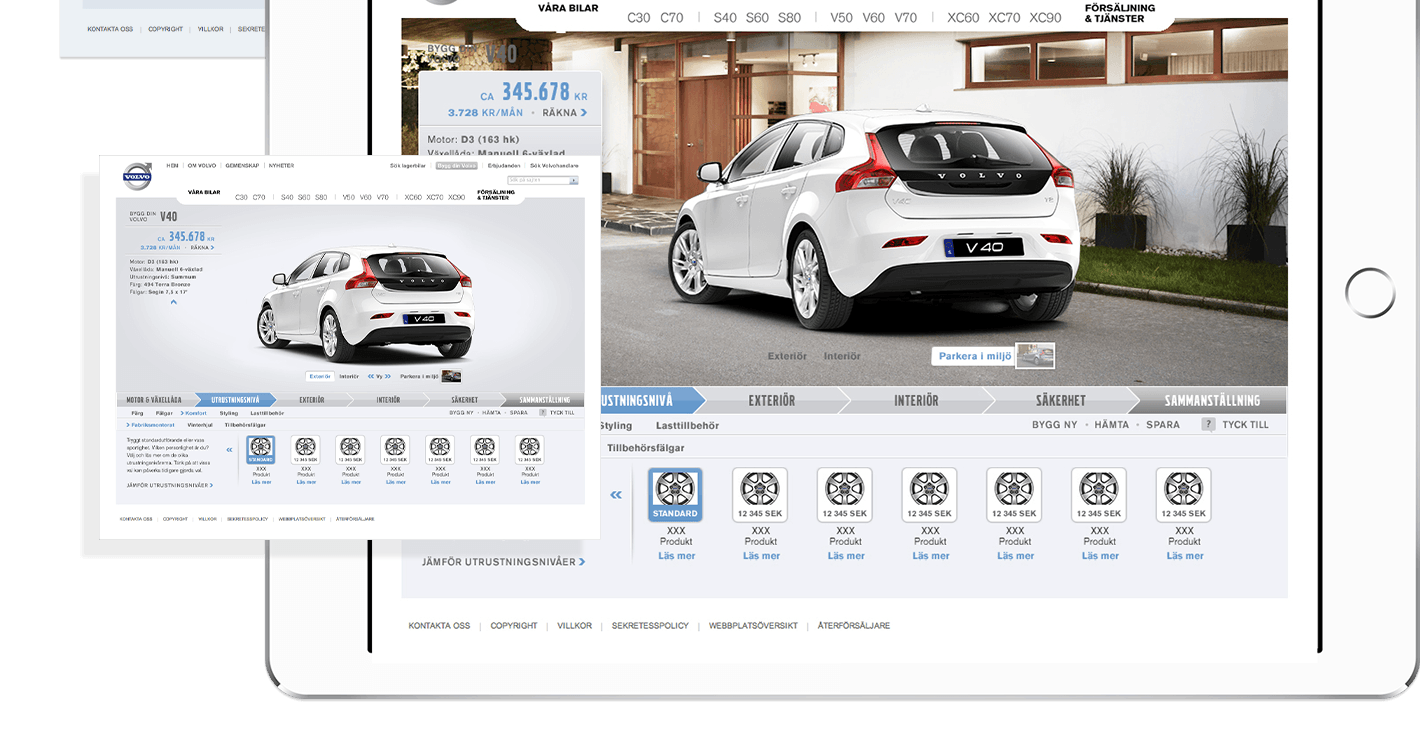Open S40 model in tablet view

click(725, 18)
